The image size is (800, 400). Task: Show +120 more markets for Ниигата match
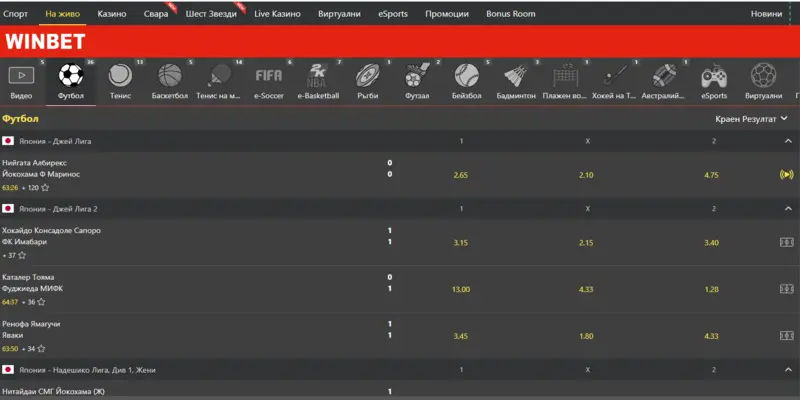pos(30,188)
